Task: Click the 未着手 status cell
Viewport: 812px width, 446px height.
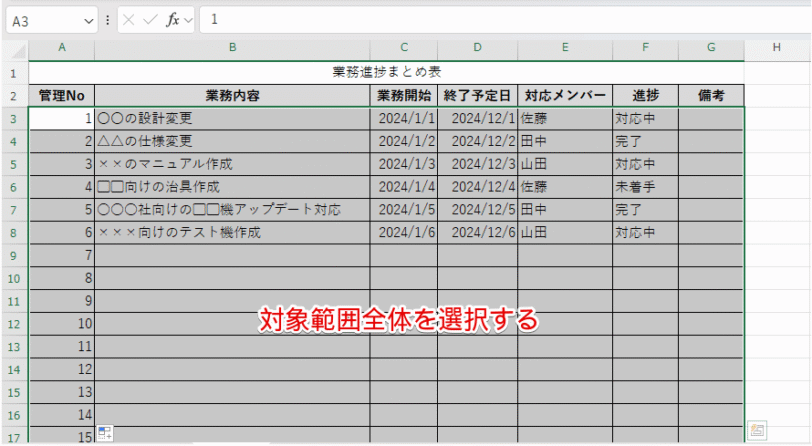Action: [645, 187]
